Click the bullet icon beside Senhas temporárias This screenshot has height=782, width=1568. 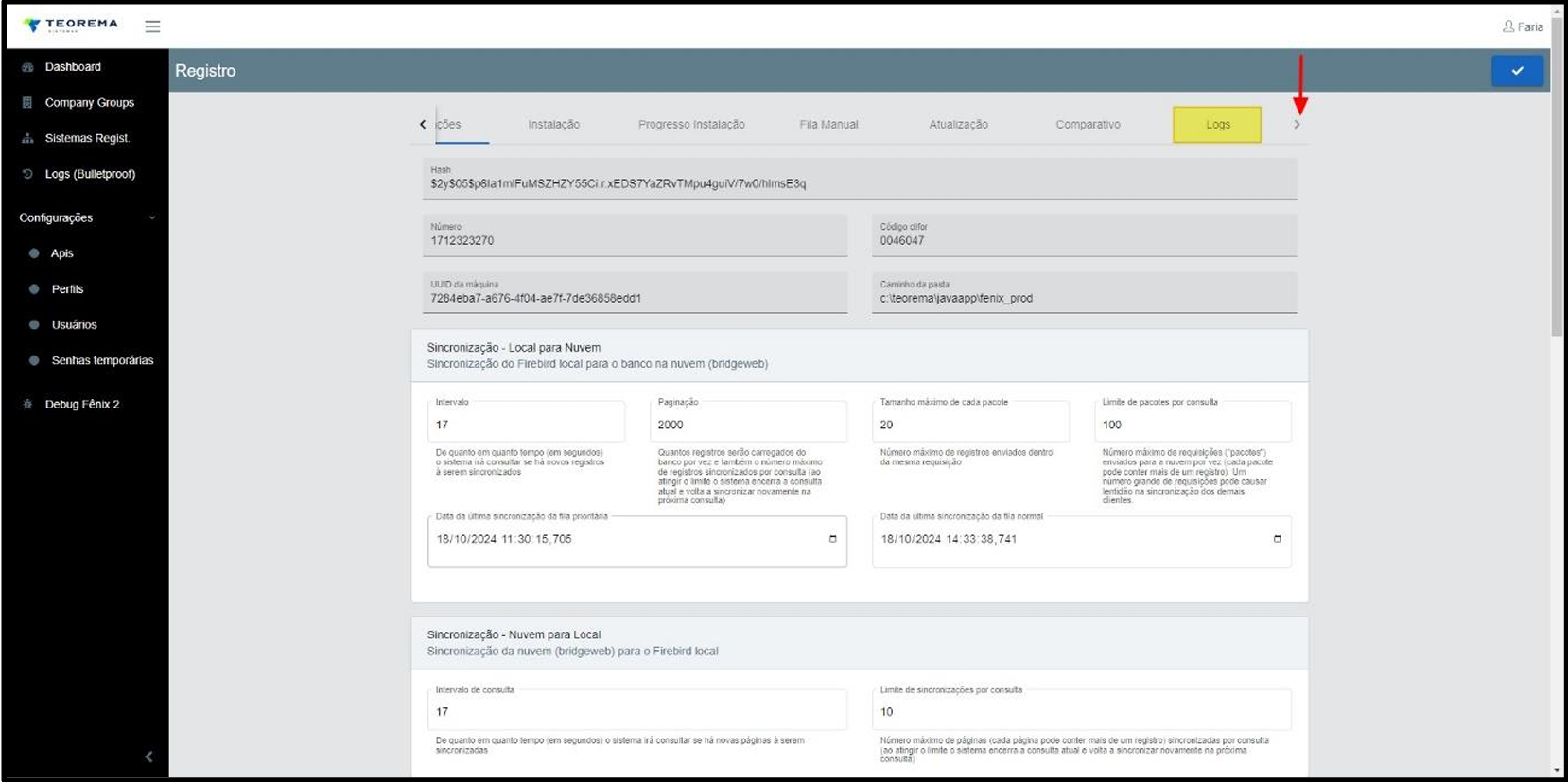coord(34,360)
